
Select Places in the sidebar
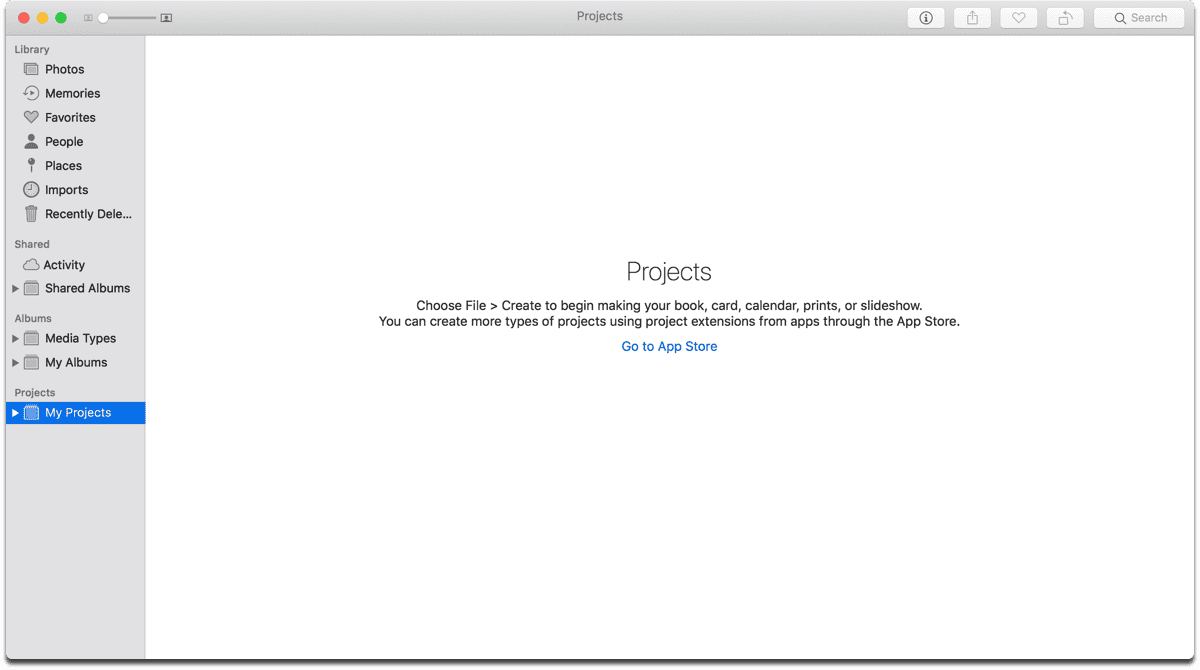point(63,166)
